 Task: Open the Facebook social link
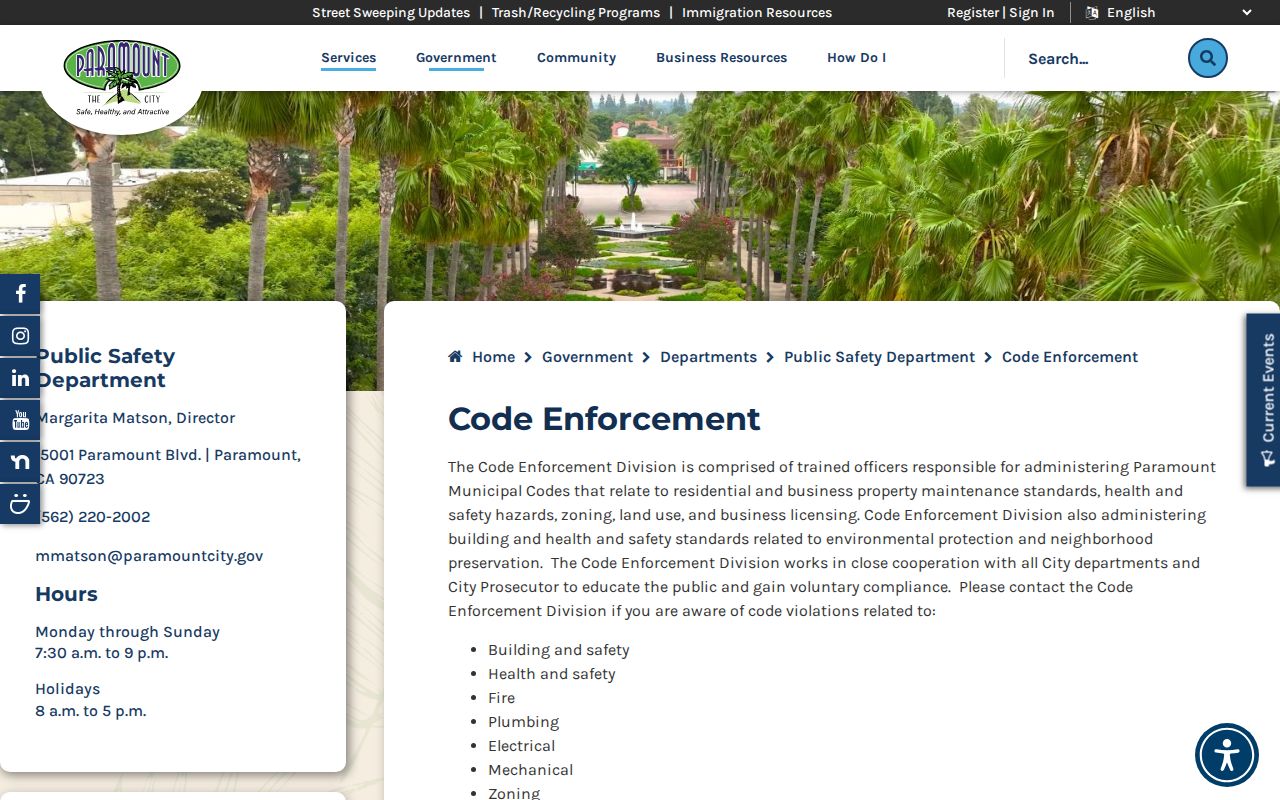click(x=20, y=294)
